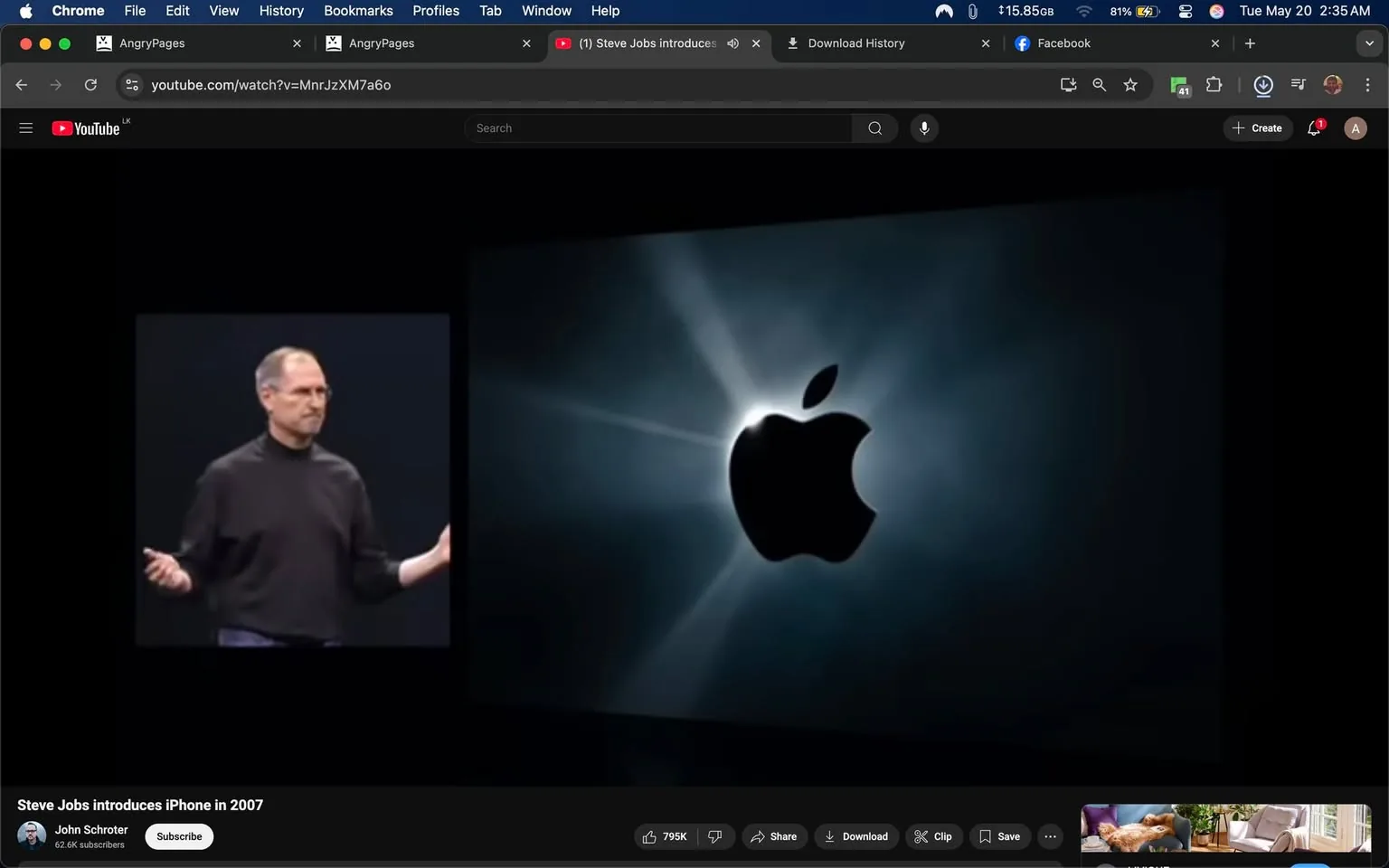The width and height of the screenshot is (1389, 868).
Task: Open the Bookmarks menu in menu bar
Action: click(358, 11)
